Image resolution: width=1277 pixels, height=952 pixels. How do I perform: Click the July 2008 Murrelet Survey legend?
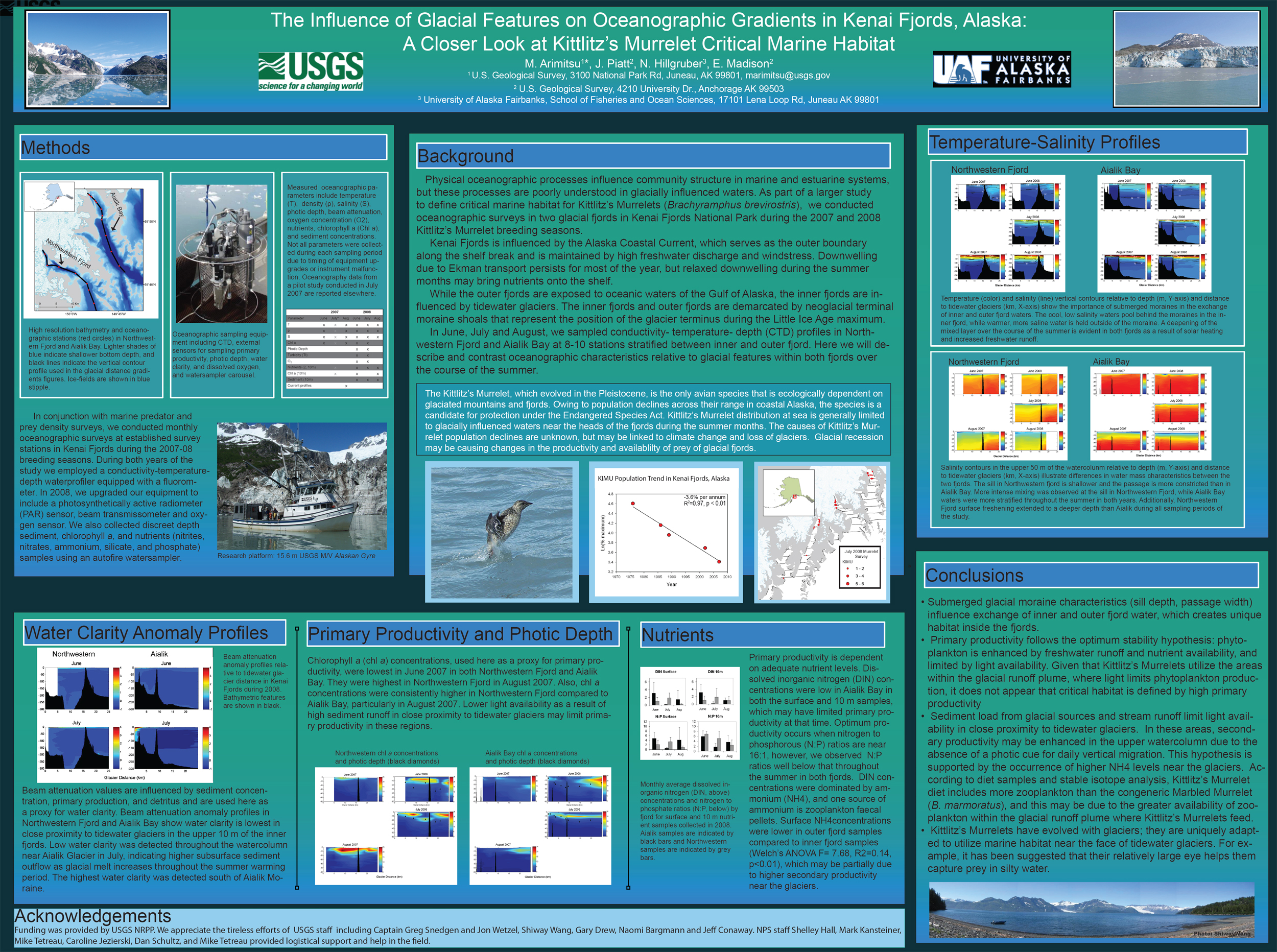tap(861, 567)
